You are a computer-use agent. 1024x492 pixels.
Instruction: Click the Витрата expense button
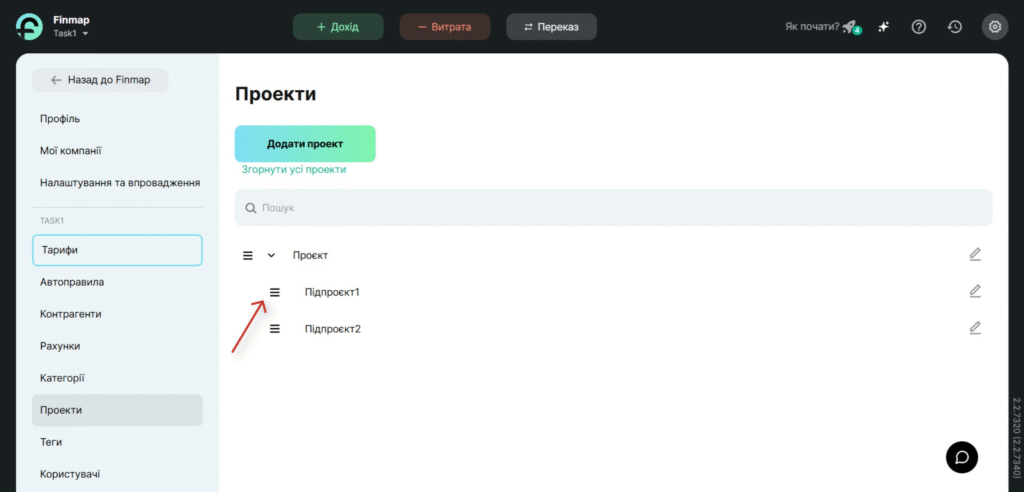pyautogui.click(x=445, y=27)
